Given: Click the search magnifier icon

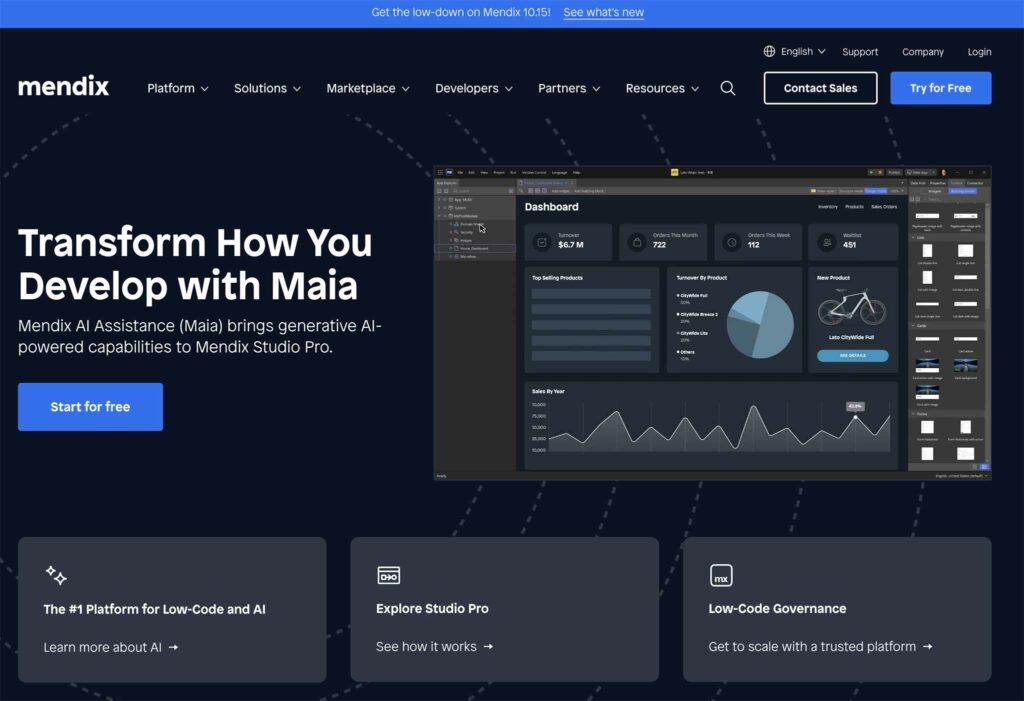Looking at the screenshot, I should click(728, 88).
